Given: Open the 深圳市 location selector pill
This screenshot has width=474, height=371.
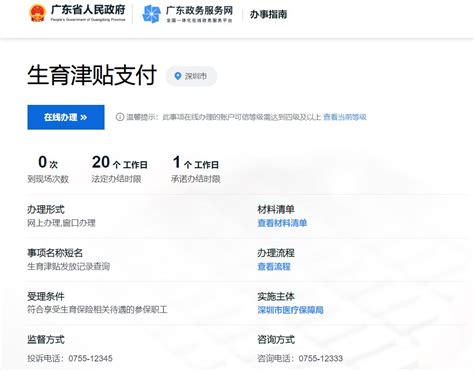Looking at the screenshot, I should [x=191, y=76].
